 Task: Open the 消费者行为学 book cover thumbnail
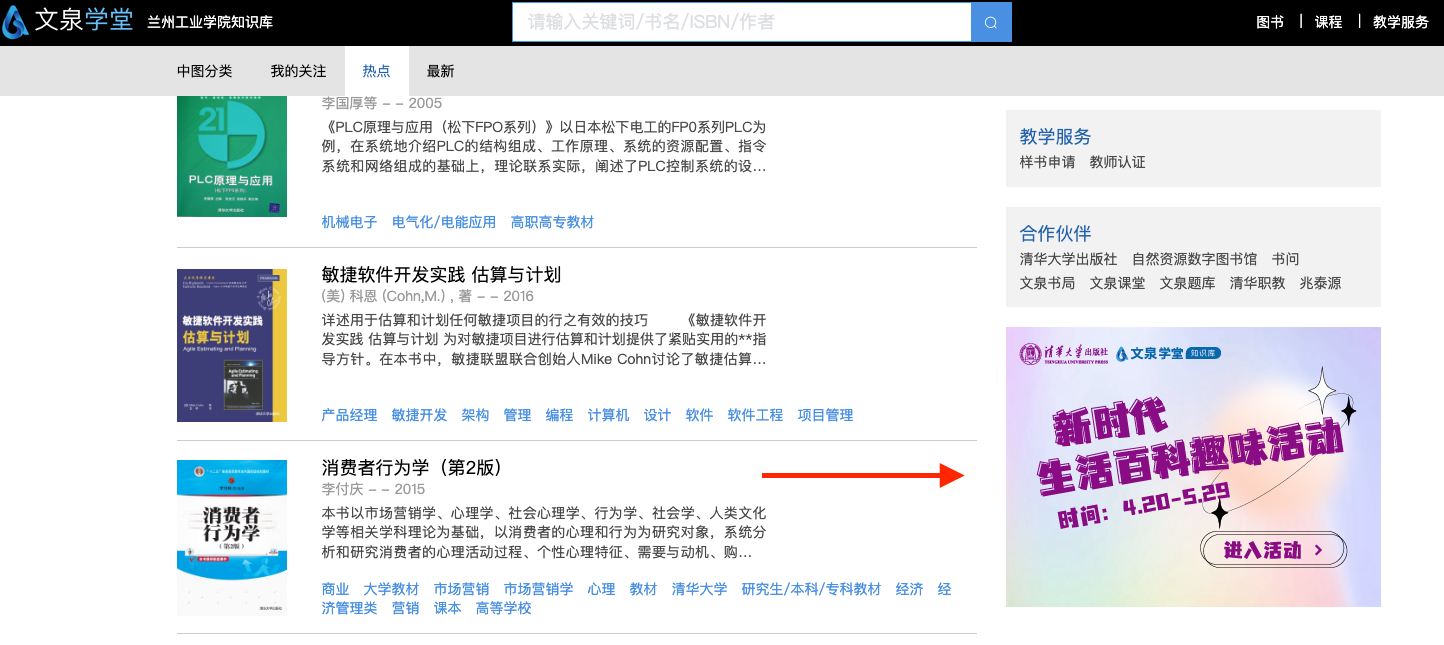point(232,537)
